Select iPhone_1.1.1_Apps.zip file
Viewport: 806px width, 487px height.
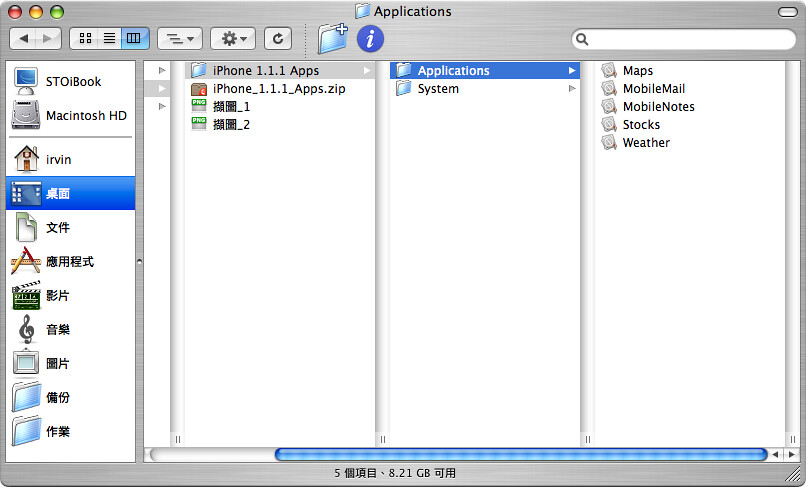277,89
